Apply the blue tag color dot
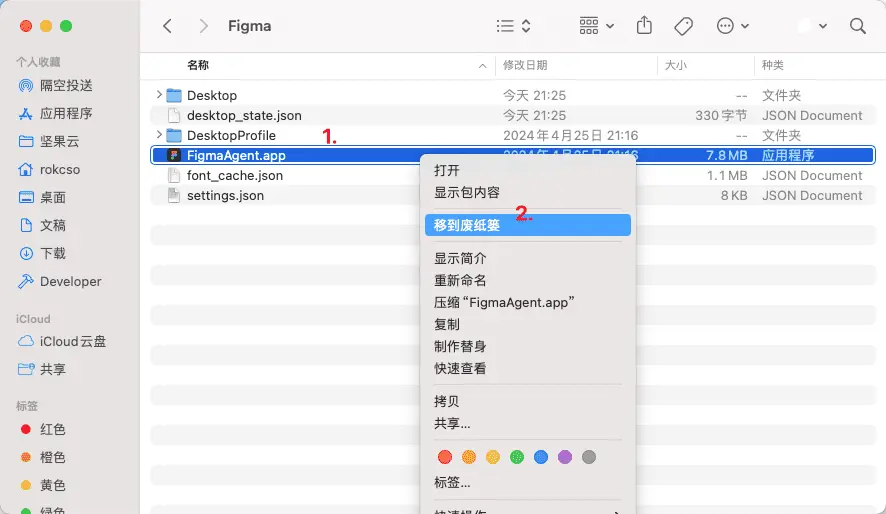Viewport: 886px width, 514px height. point(541,457)
